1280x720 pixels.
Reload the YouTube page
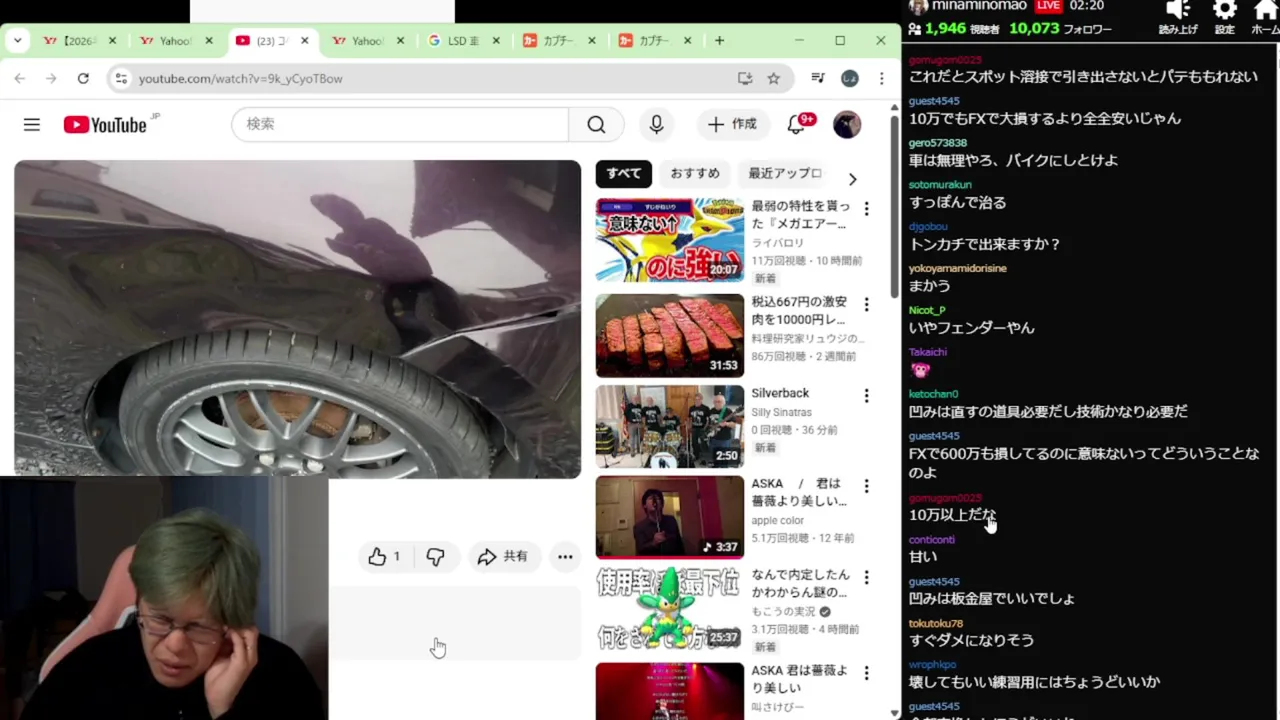coord(83,78)
